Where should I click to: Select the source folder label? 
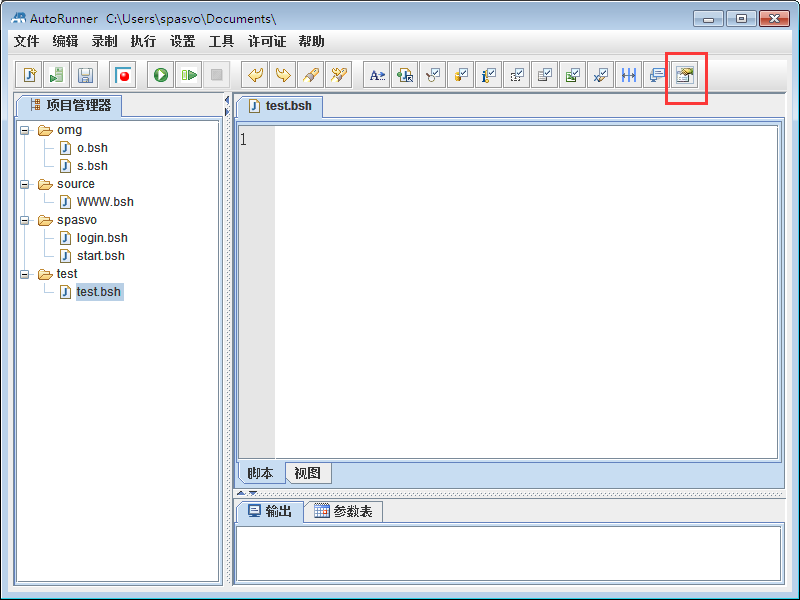(76, 184)
